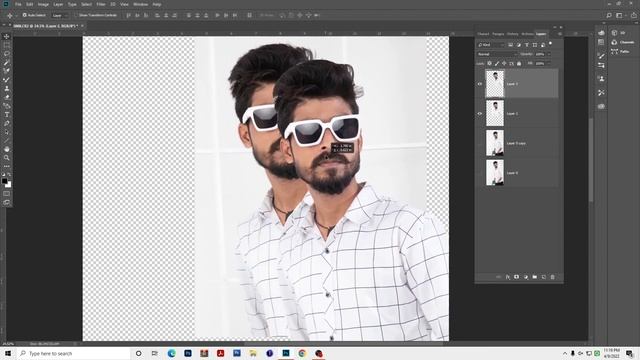Viewport: 640px width, 360px height.
Task: Open the Fill slider arrow
Action: click(x=549, y=63)
